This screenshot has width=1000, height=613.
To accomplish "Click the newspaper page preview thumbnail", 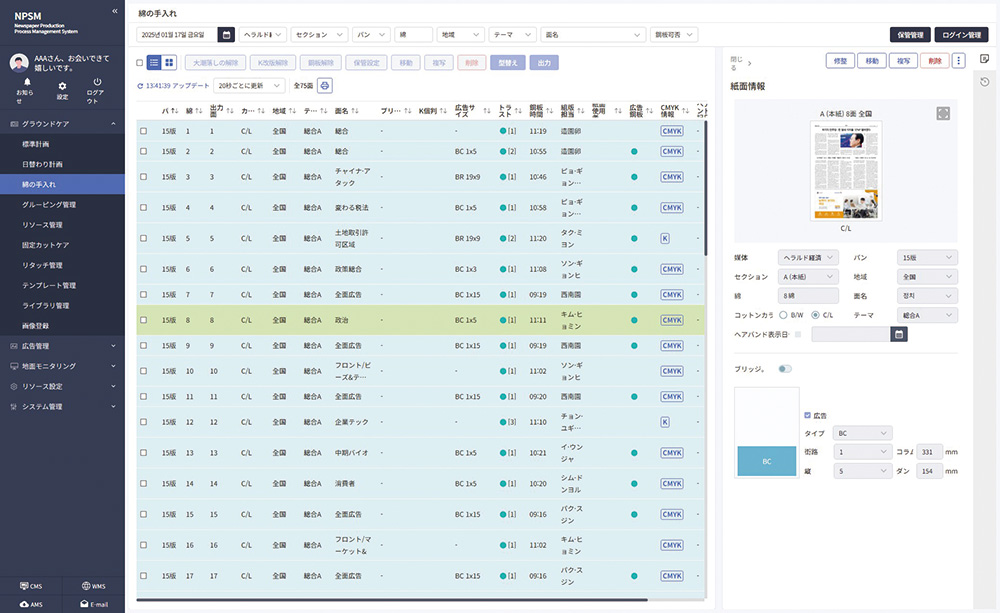I will point(846,170).
